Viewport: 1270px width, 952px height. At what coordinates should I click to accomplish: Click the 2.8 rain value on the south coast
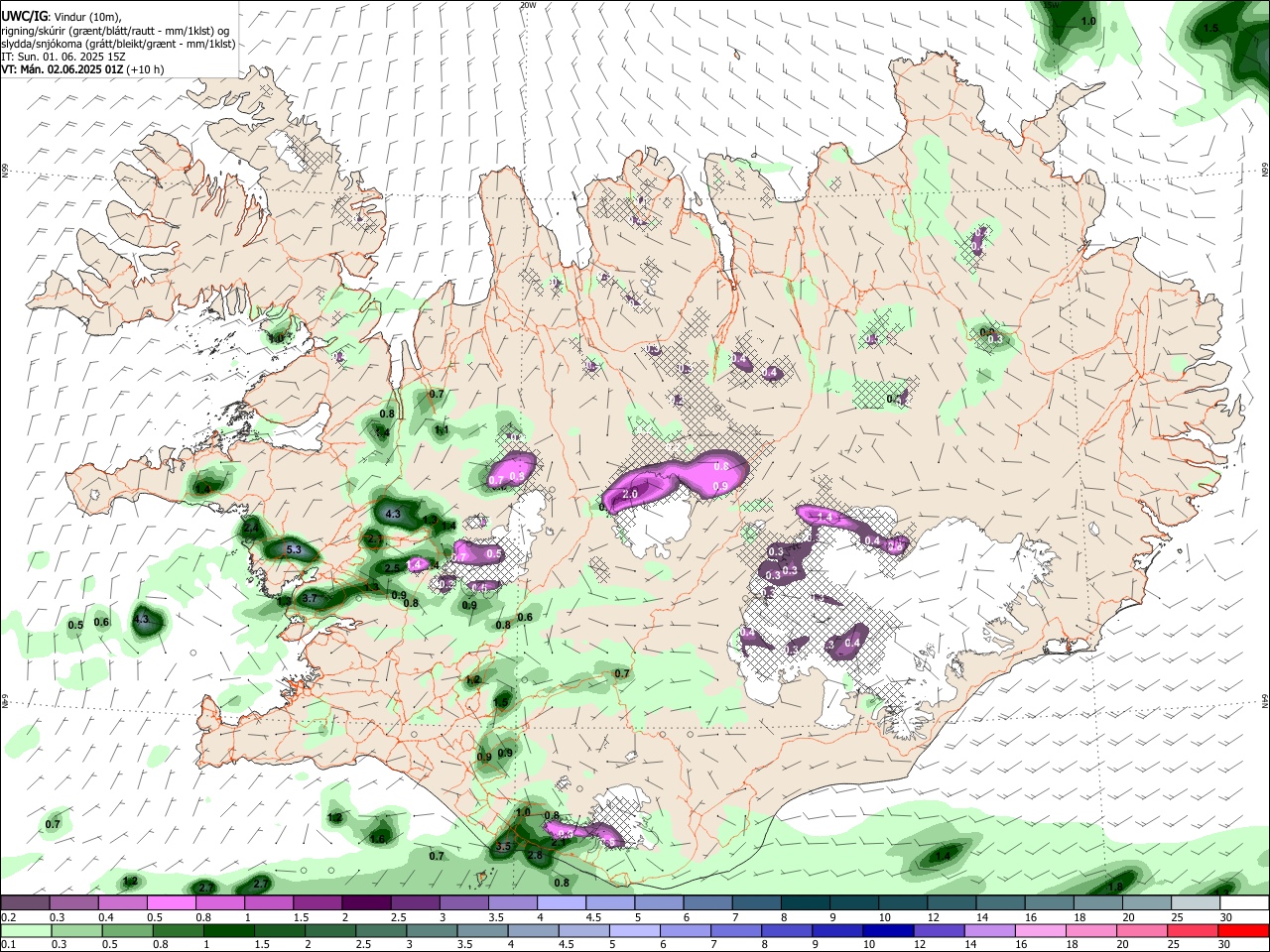535,855
